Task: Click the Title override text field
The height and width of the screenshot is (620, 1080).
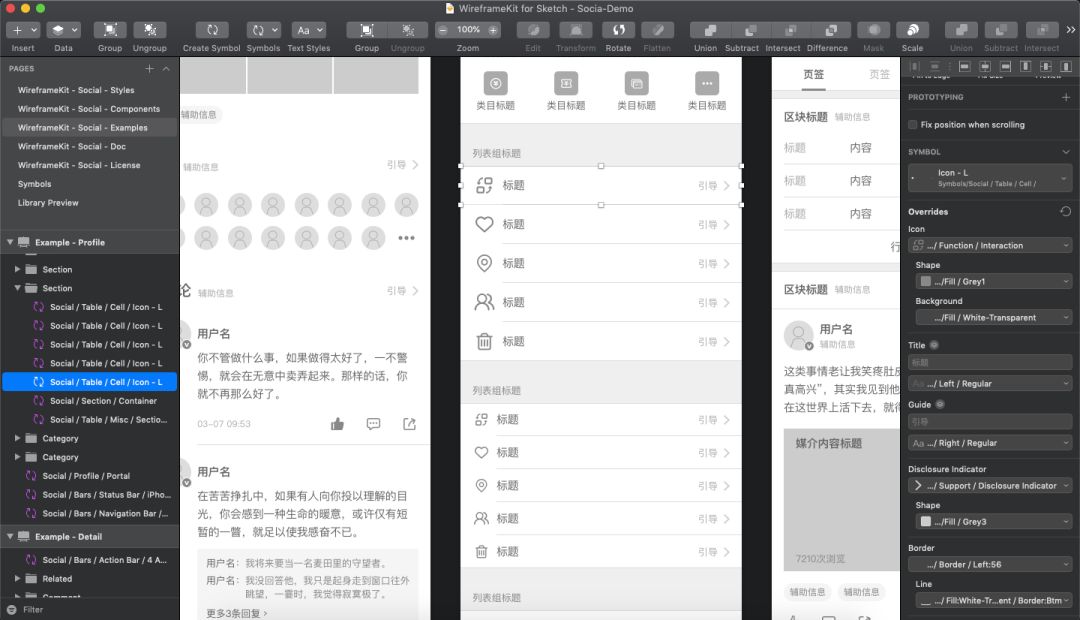Action: [x=990, y=363]
